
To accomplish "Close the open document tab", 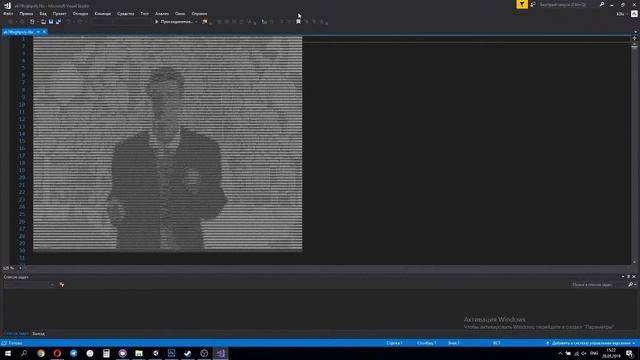I will 44,32.
